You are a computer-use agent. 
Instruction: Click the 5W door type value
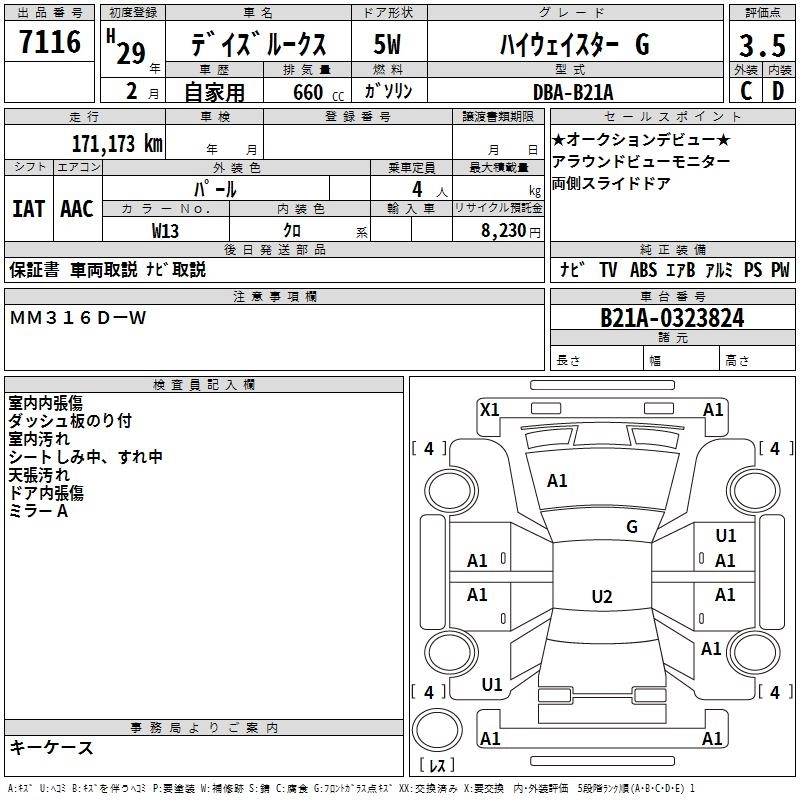387,44
